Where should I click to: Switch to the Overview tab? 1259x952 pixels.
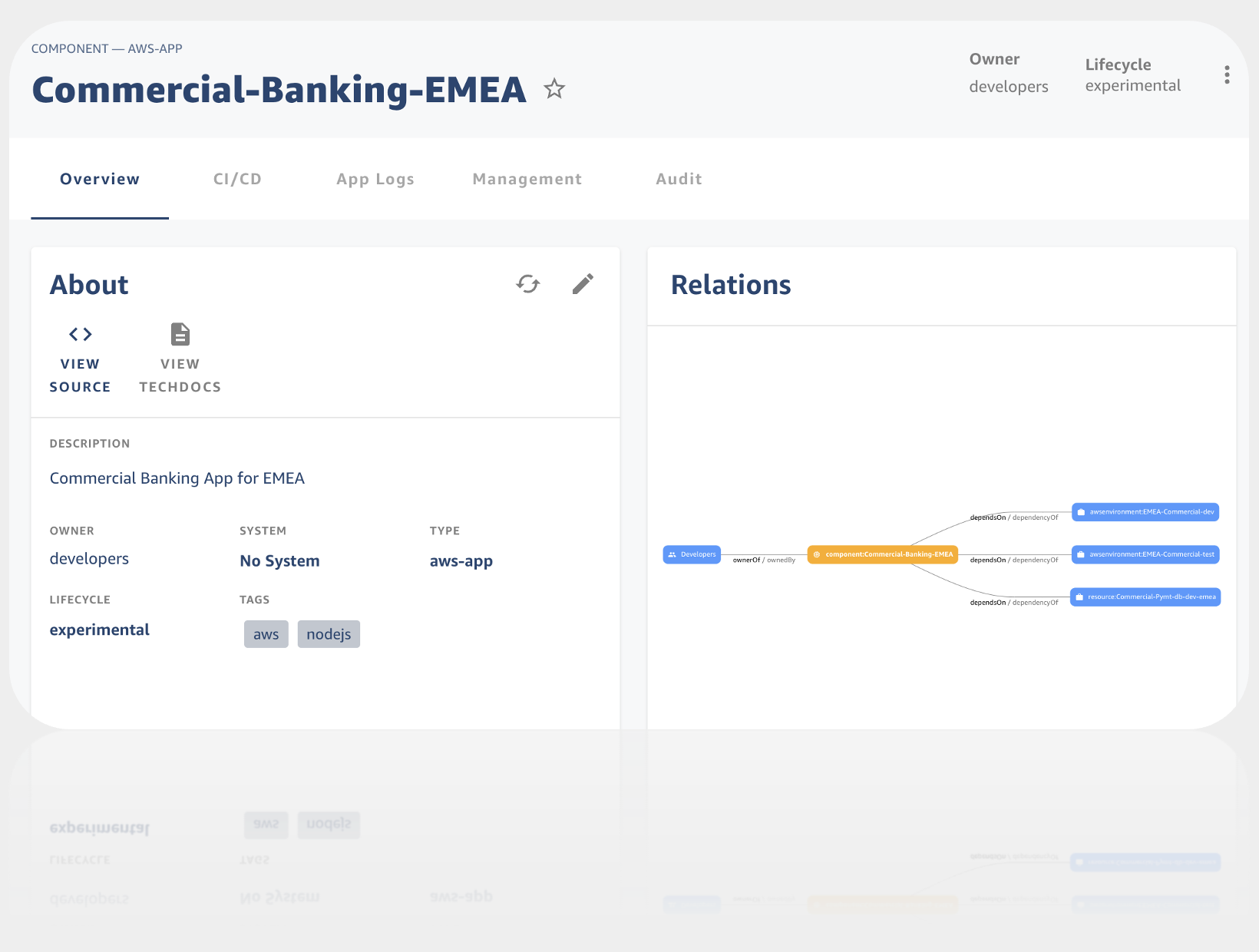coord(100,179)
